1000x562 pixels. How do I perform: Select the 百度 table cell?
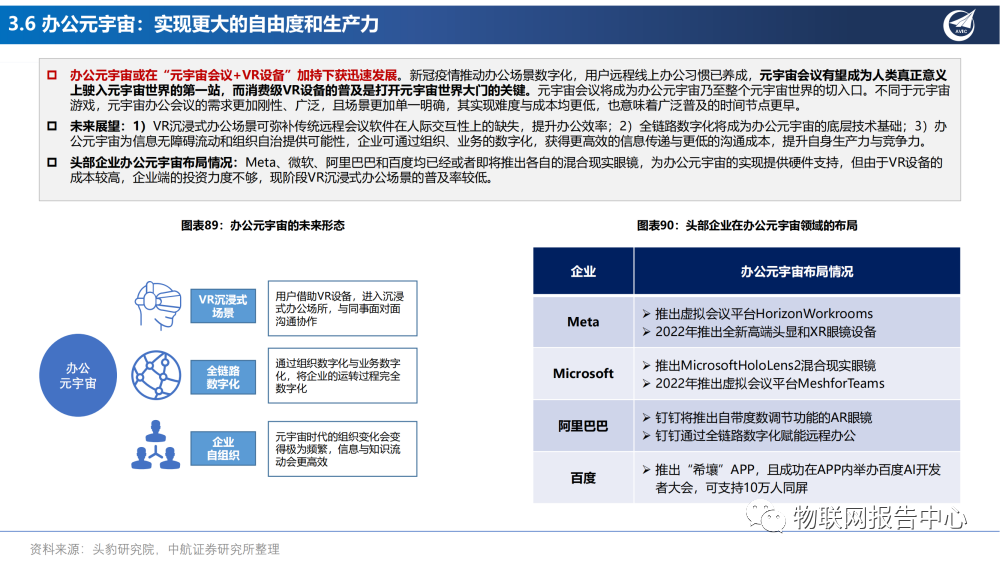pyautogui.click(x=584, y=478)
